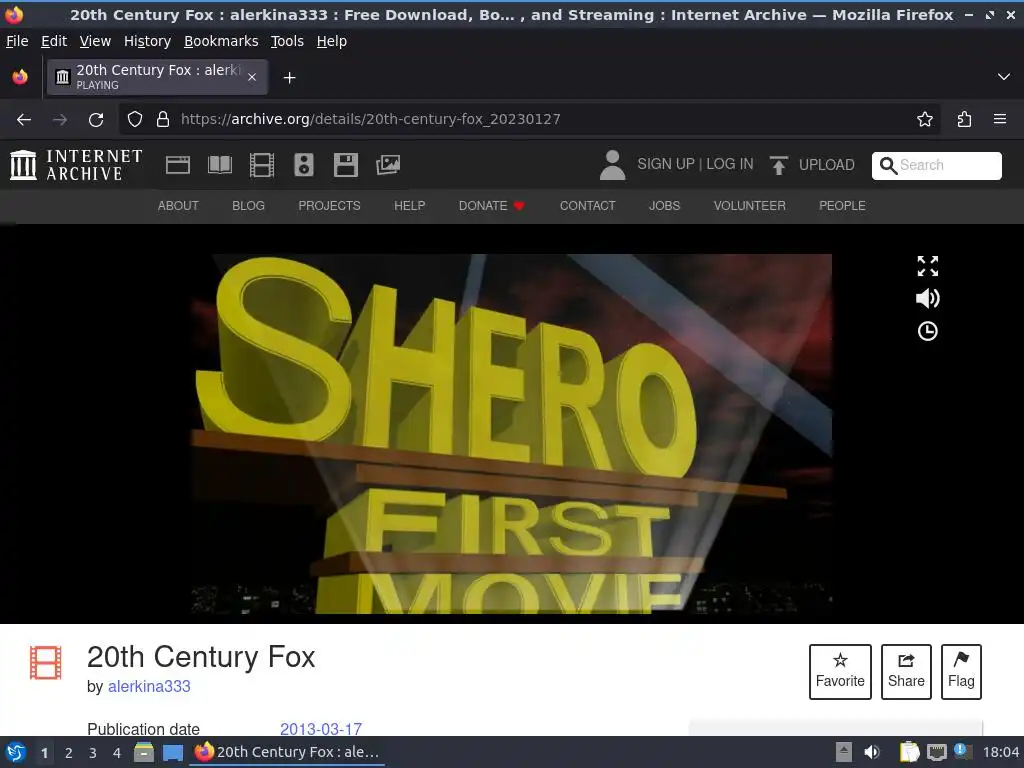This screenshot has width=1024, height=768.
Task: Open the JOBS nav link
Action: (664, 206)
